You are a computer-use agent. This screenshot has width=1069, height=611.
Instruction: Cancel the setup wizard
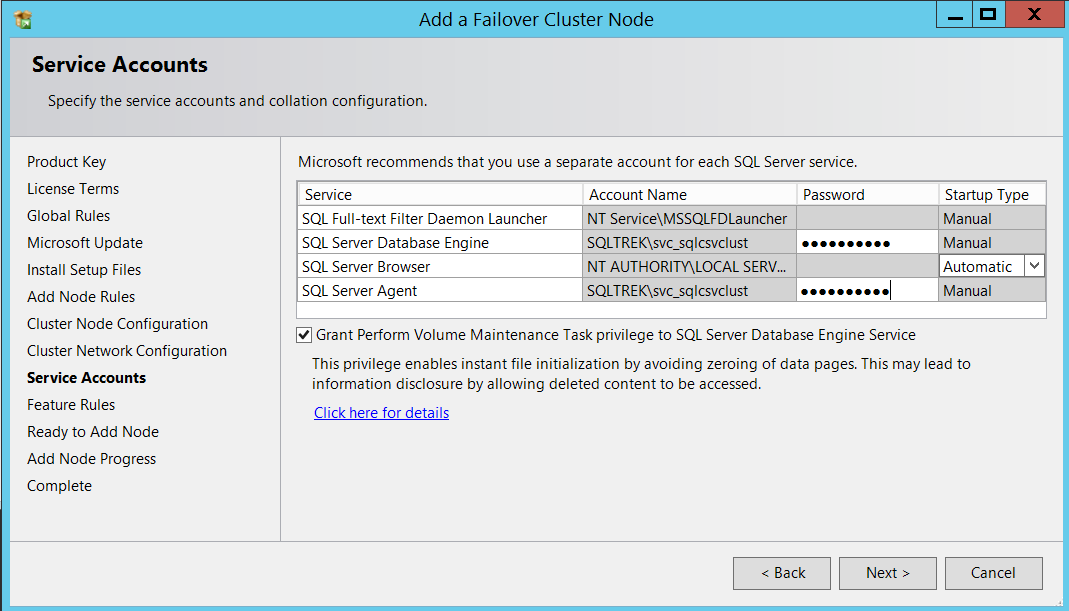pyautogui.click(x=993, y=573)
